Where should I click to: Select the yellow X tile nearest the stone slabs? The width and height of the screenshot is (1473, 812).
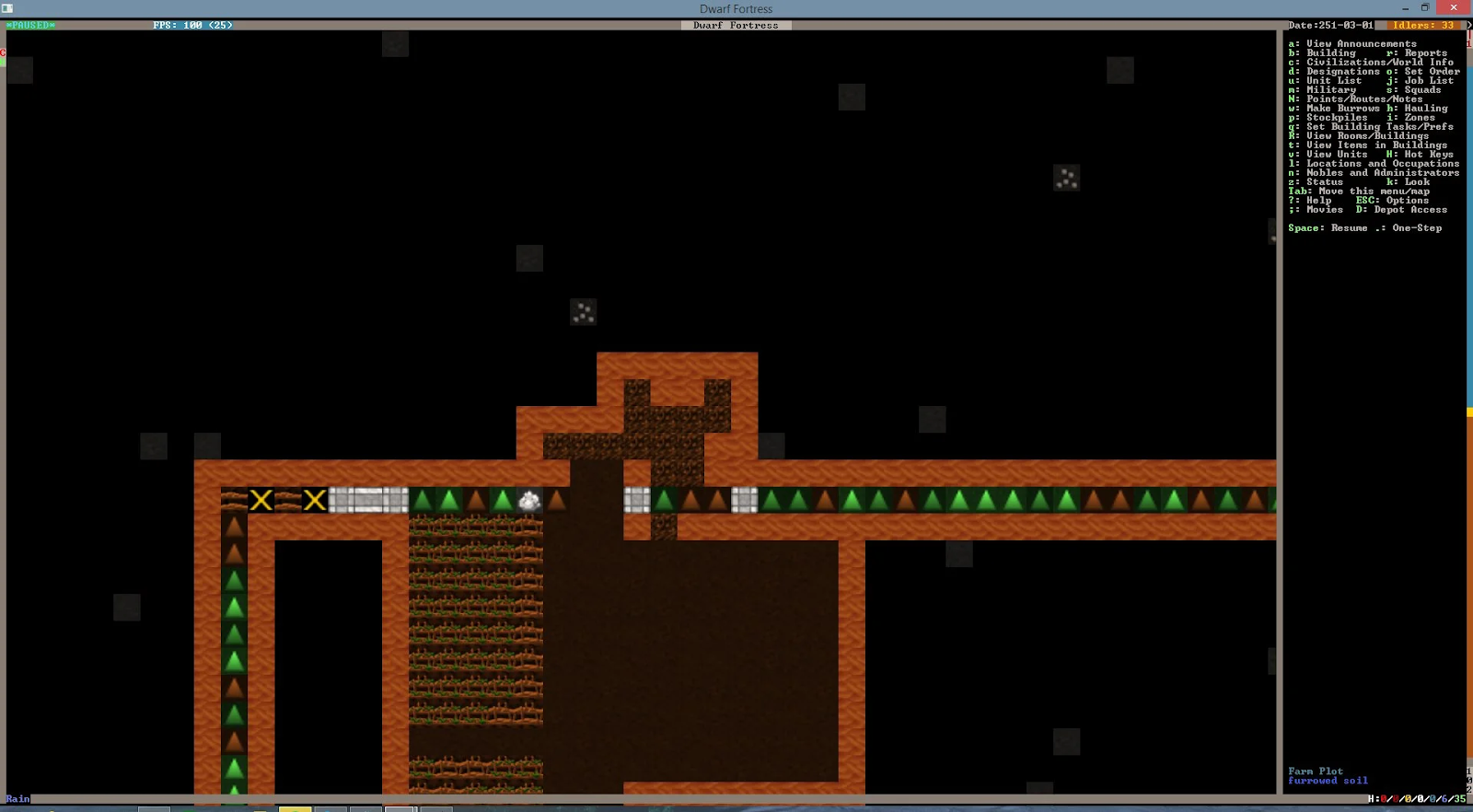click(315, 501)
